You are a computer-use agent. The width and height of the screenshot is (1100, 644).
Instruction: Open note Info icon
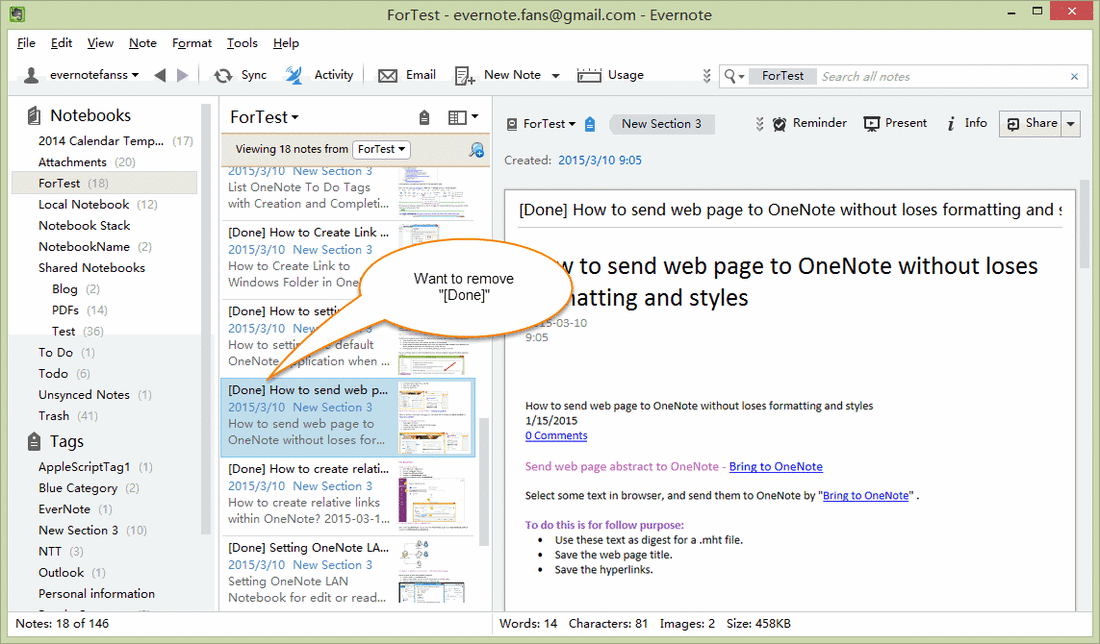click(951, 123)
